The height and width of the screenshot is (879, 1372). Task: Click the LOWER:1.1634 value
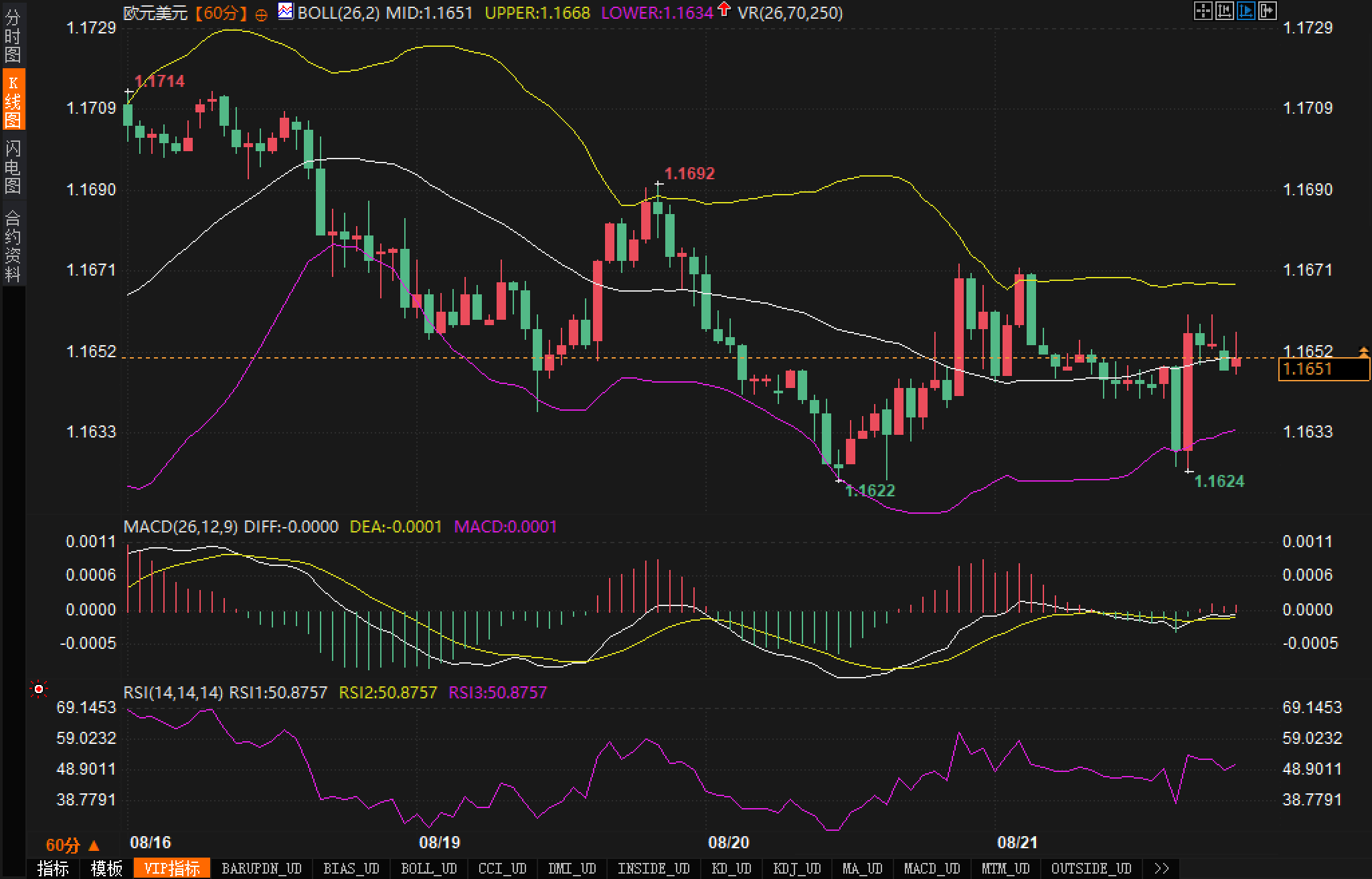point(657,13)
